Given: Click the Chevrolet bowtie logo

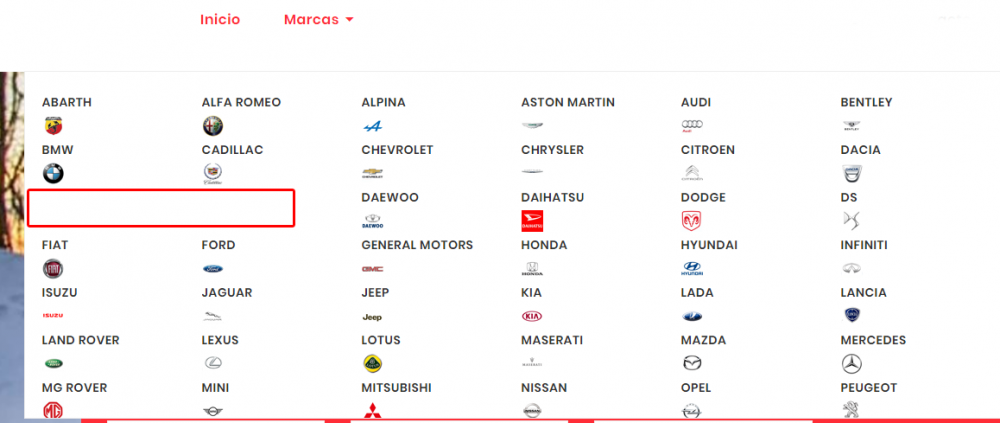Looking at the screenshot, I should (372, 173).
